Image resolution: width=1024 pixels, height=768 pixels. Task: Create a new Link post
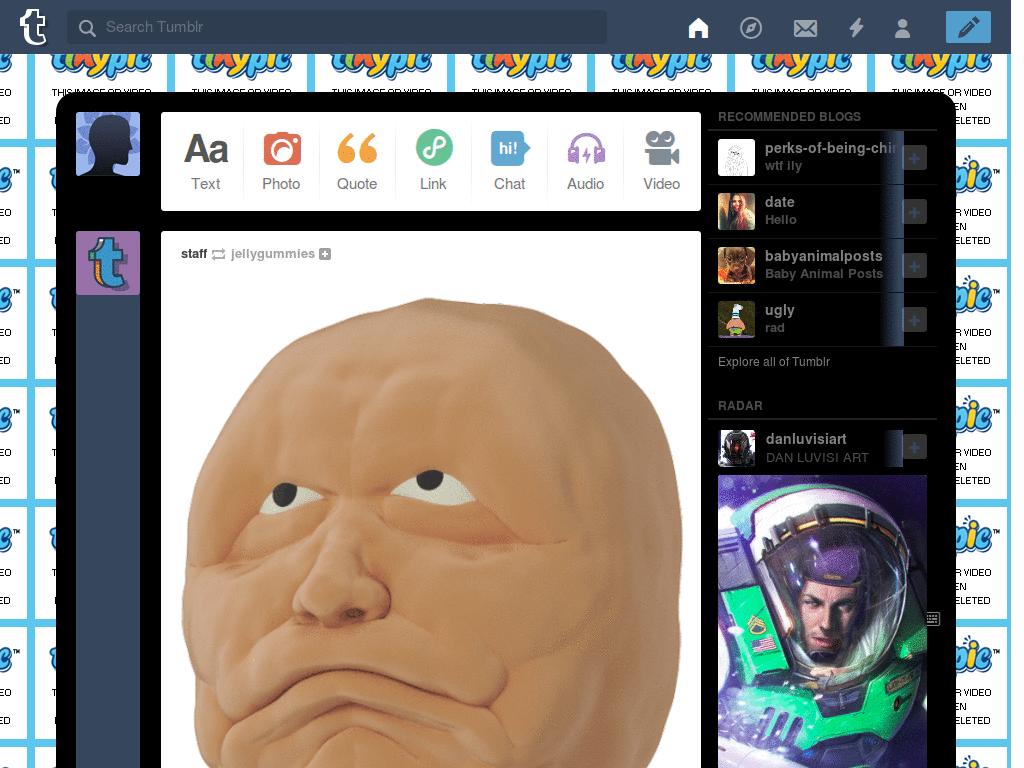click(433, 161)
